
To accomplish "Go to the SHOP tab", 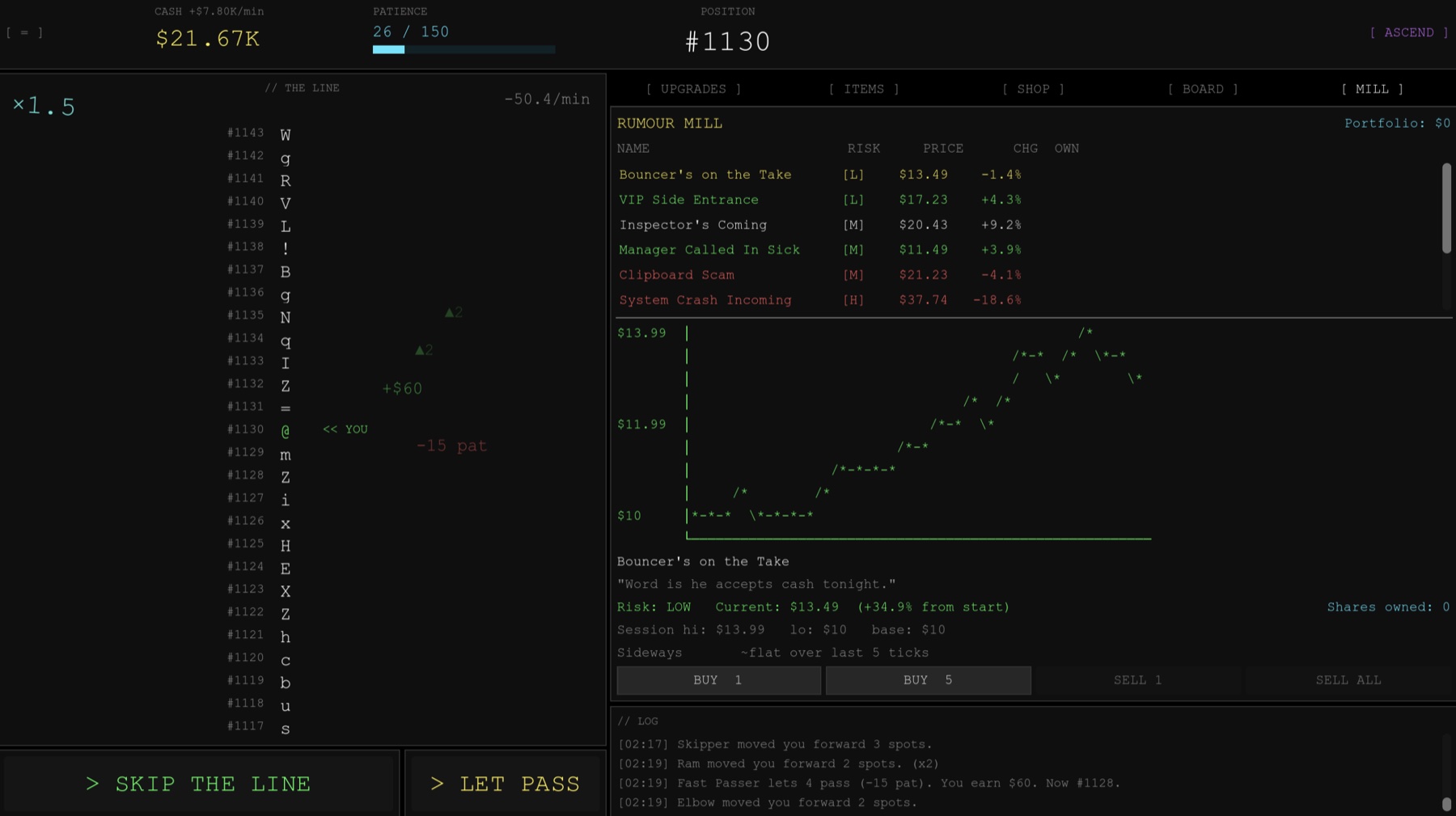I will [1033, 89].
